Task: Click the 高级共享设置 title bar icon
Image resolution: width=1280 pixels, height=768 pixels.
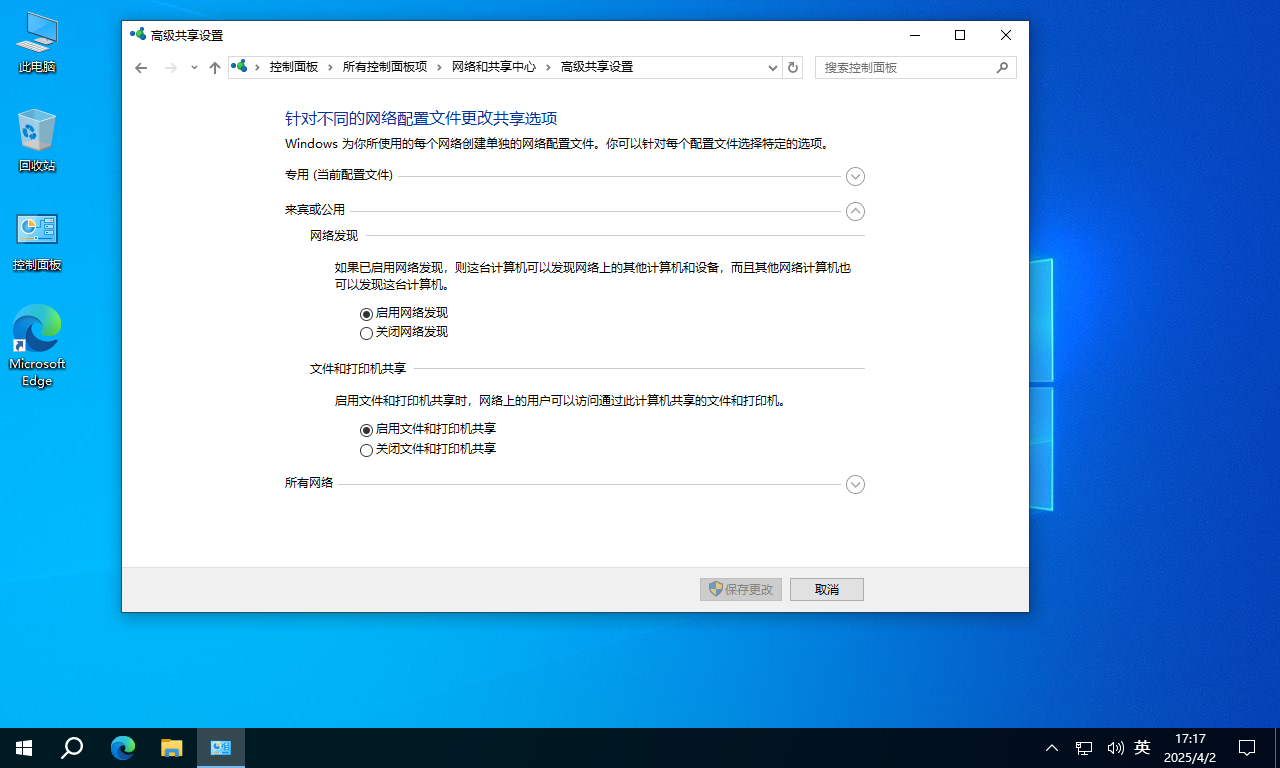Action: pyautogui.click(x=138, y=35)
